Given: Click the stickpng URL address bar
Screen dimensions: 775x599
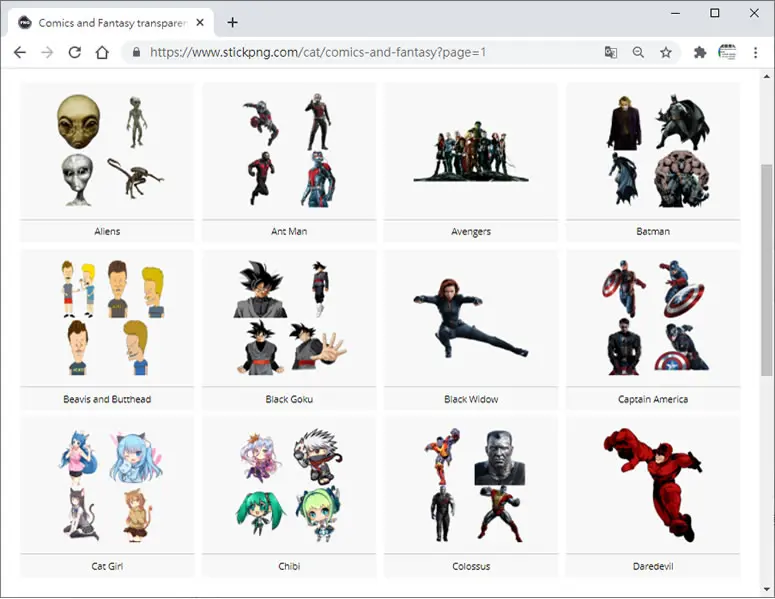Looking at the screenshot, I should [x=318, y=52].
